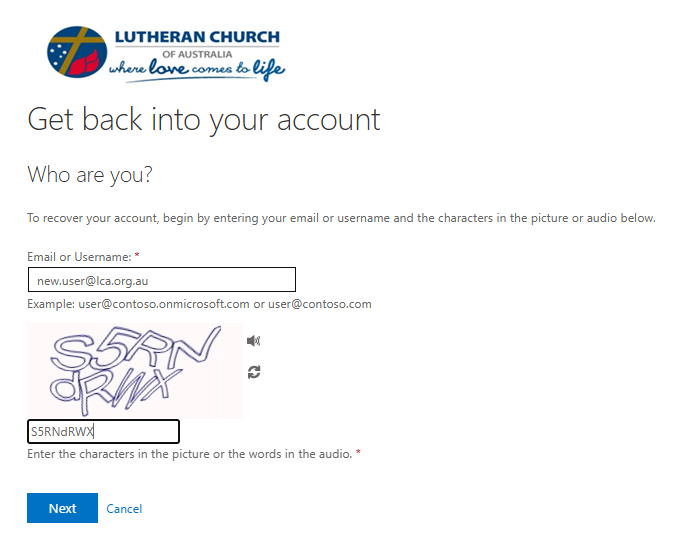The height and width of the screenshot is (555, 676).
Task: Click the "LUTHERAN CHURCH" logo text
Action: (197, 38)
